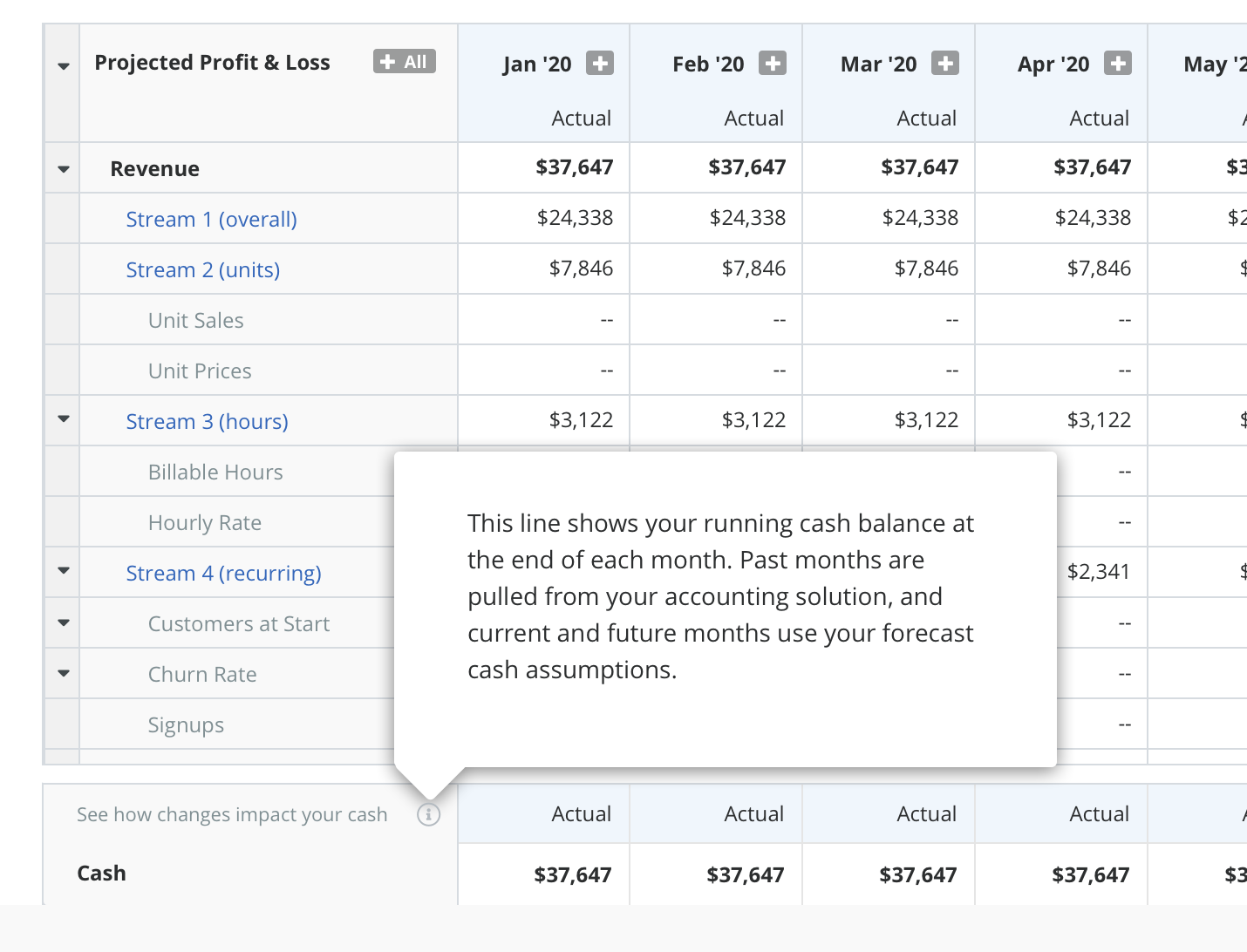Click the Apr '20 Cash value $37,647
1247x952 pixels.
click(x=1091, y=875)
